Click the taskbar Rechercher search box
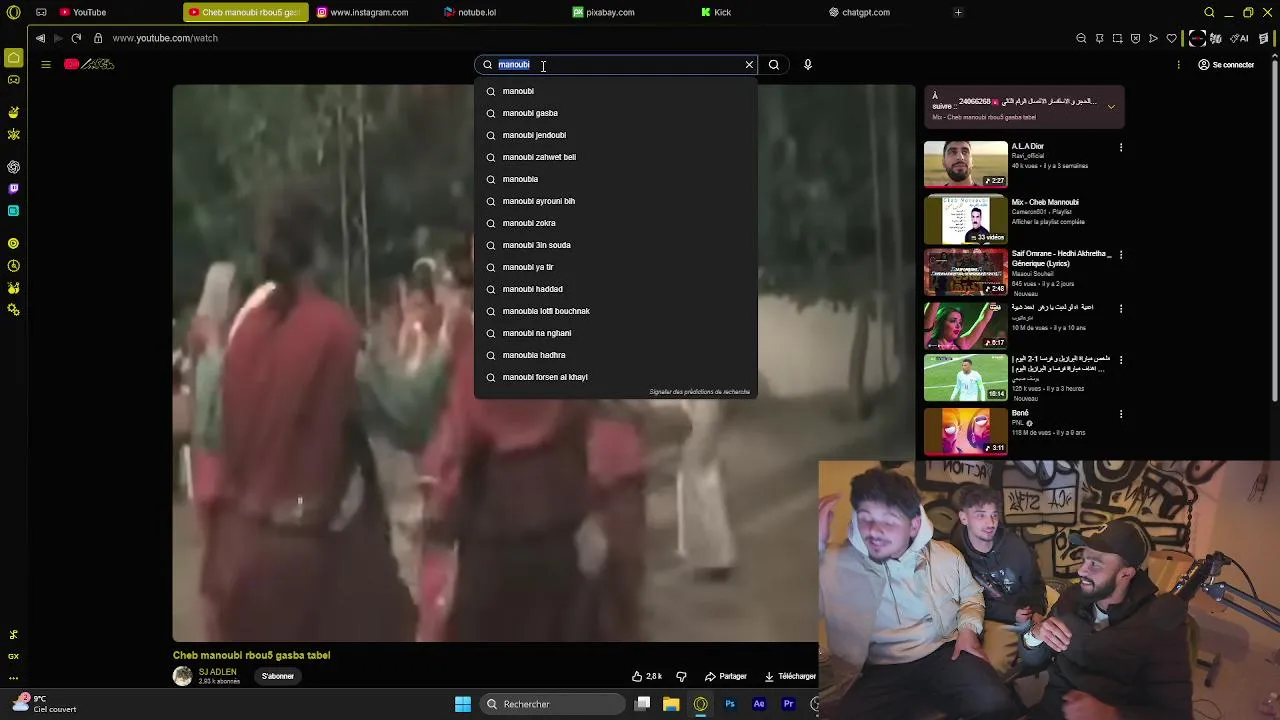1280x720 pixels. [x=553, y=704]
